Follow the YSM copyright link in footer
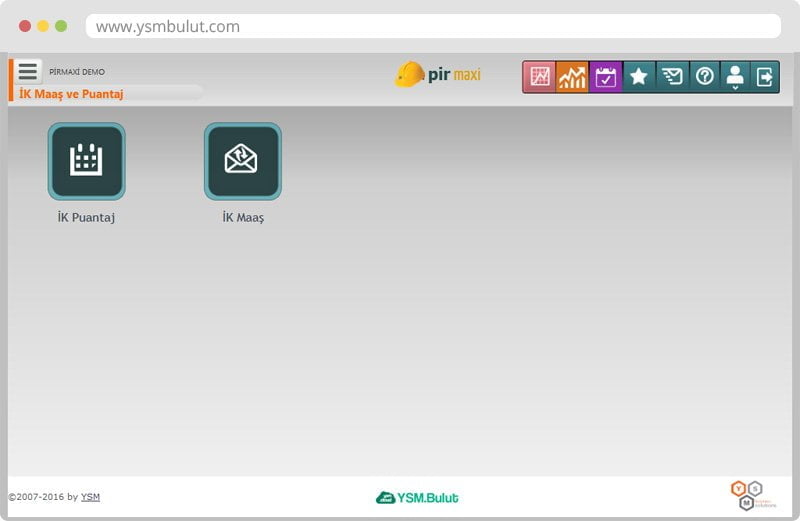Screen dimensions: 800x521 [90, 497]
